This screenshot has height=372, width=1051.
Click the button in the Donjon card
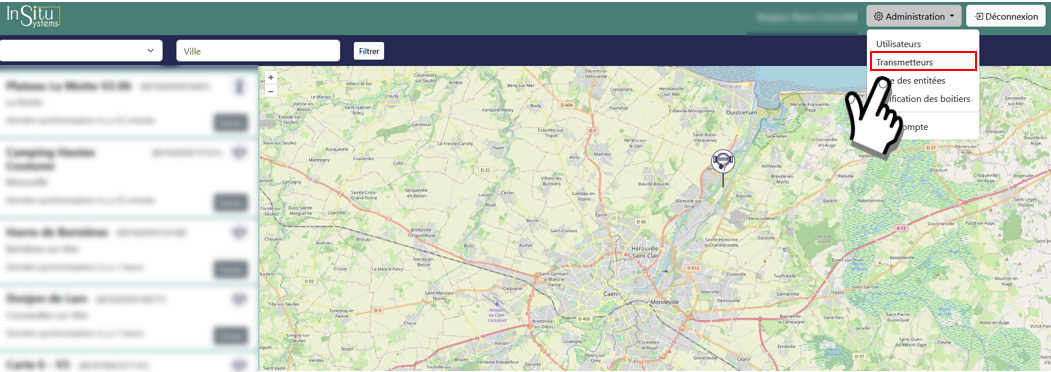[231, 335]
